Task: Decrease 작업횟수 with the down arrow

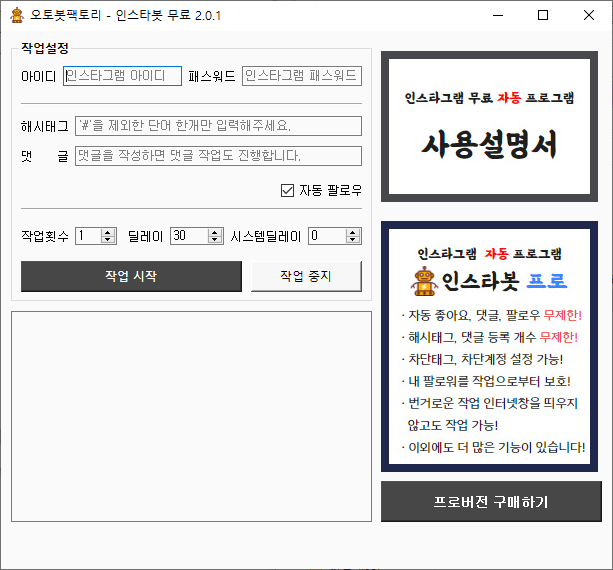Action: point(108,239)
